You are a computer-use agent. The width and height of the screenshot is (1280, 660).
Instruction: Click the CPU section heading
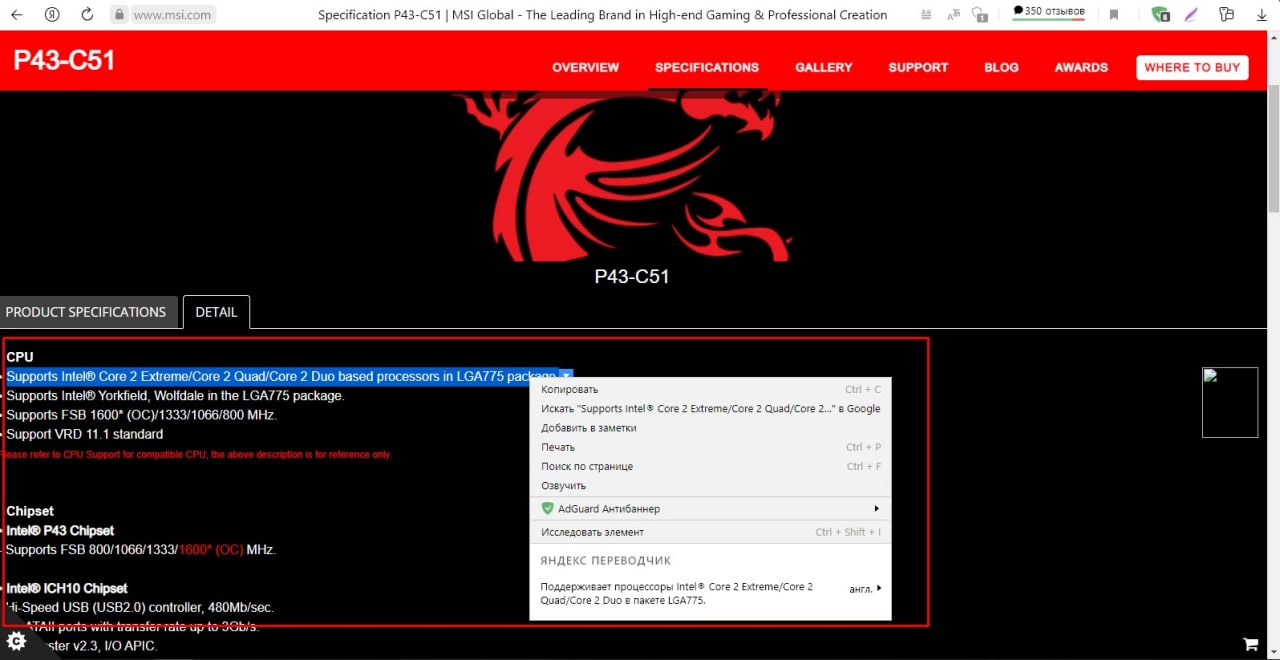[20, 357]
